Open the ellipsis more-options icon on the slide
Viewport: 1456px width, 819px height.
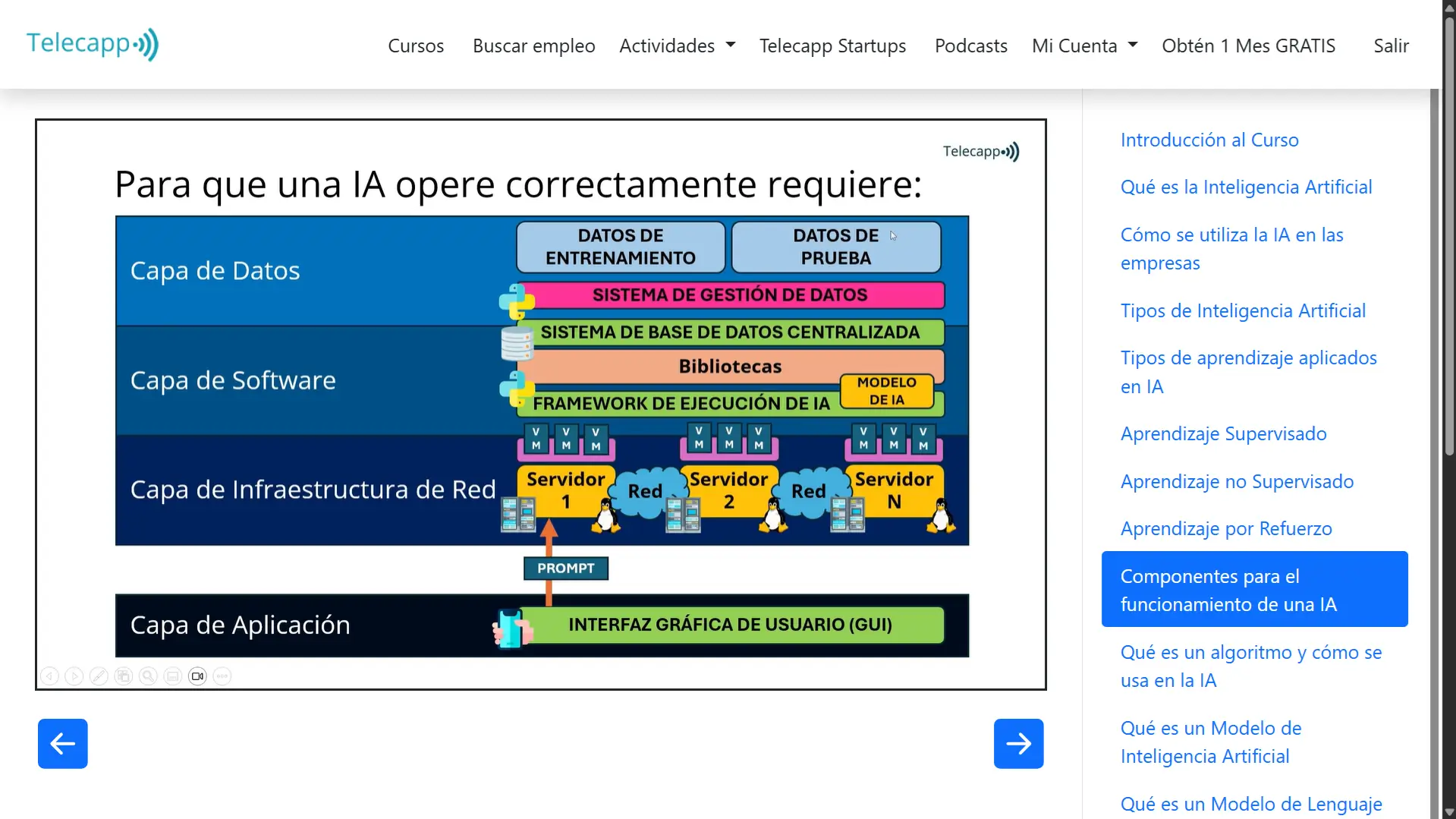pos(222,676)
